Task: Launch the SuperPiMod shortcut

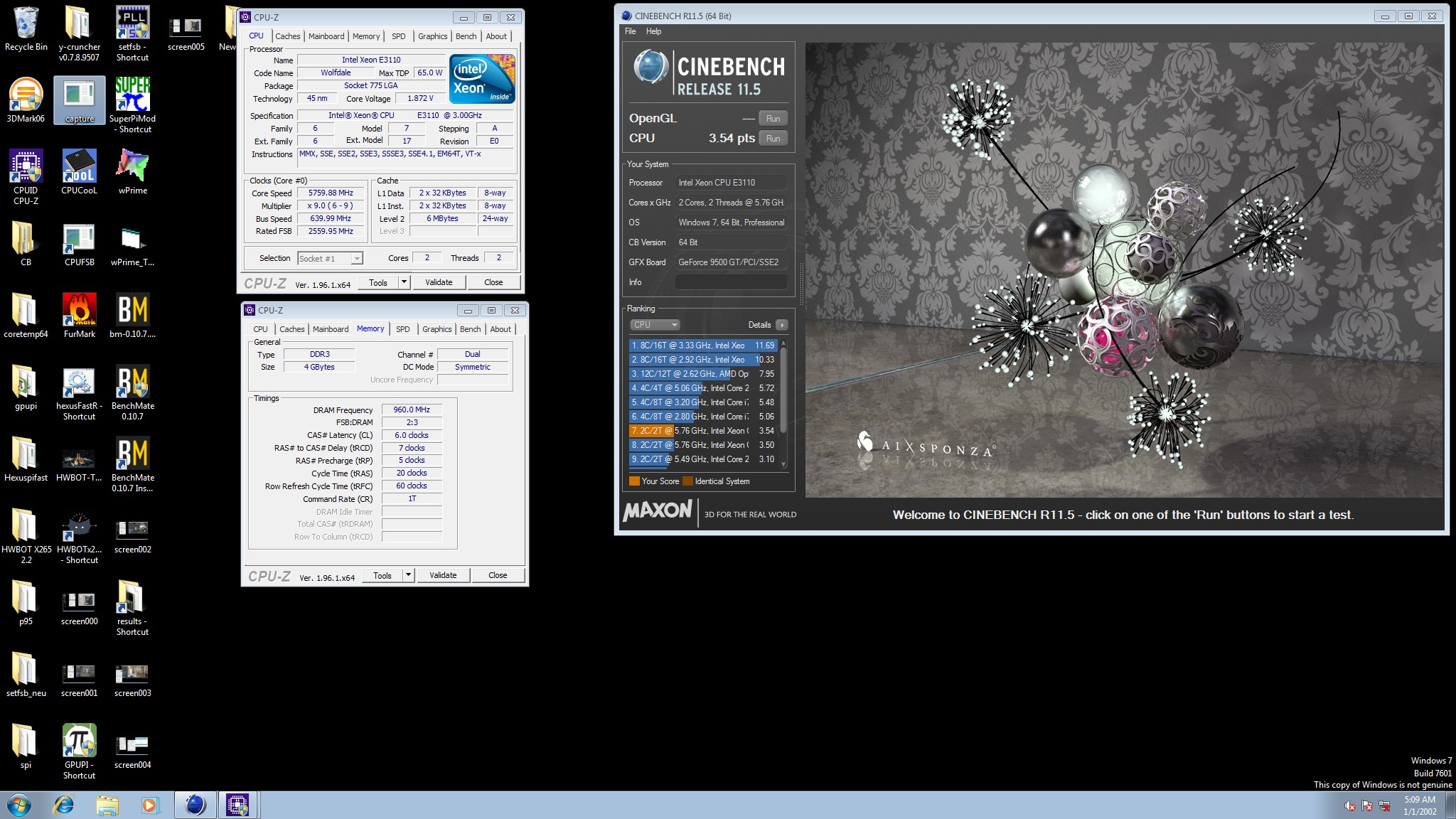Action: 132,105
